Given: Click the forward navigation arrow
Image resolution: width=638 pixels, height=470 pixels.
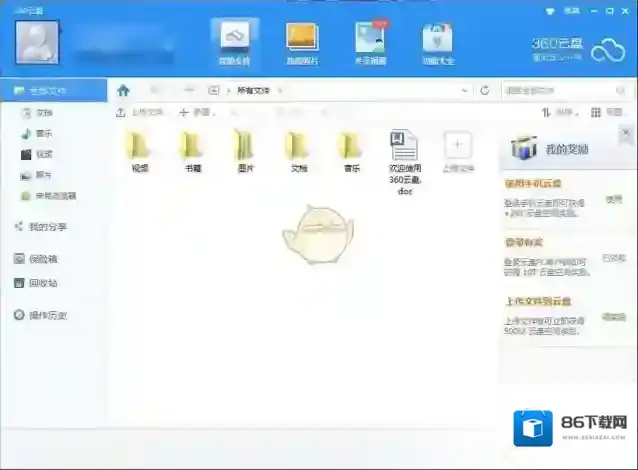Looking at the screenshot, I should (189, 90).
